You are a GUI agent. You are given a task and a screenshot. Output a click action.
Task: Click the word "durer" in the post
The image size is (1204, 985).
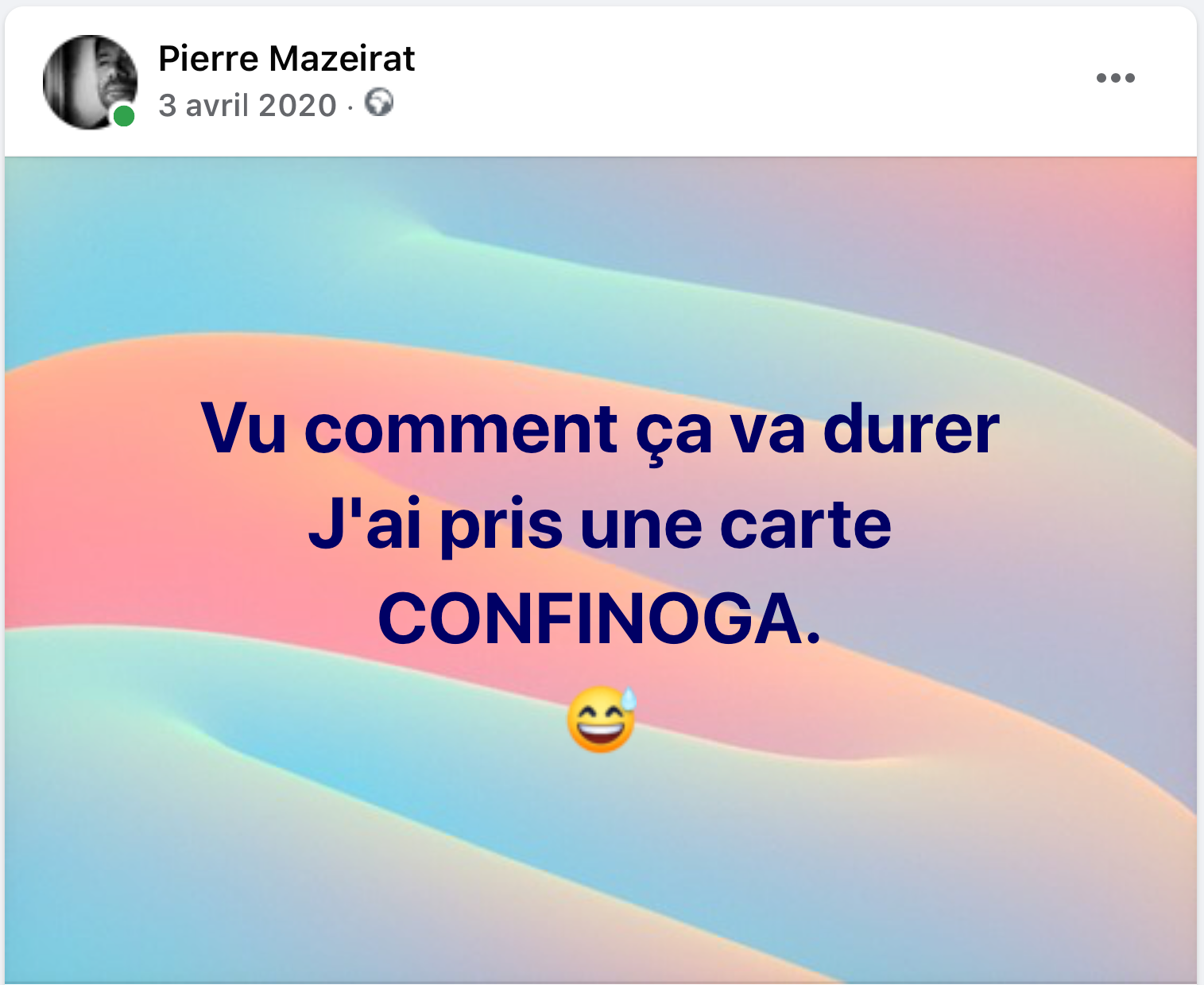912,429
